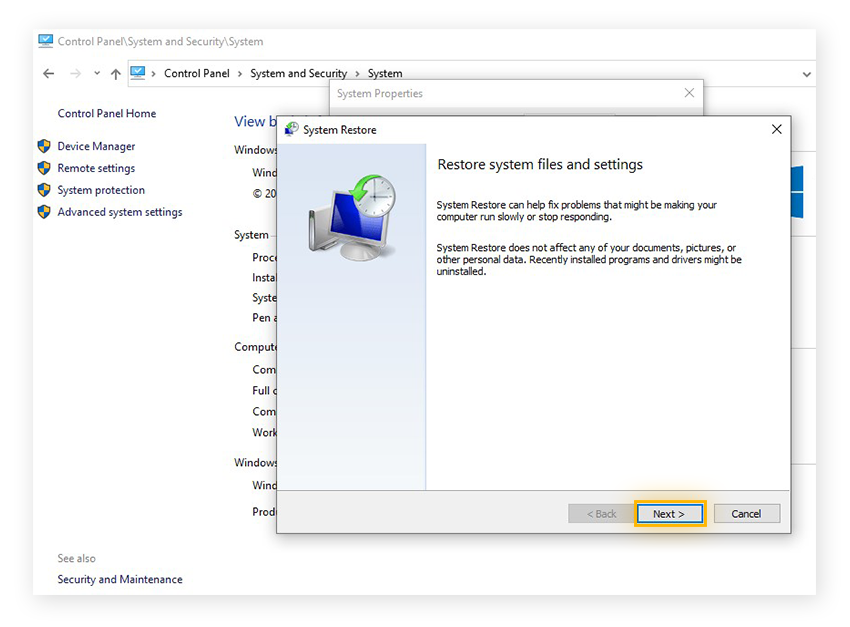Click Next in the System Restore wizard
Screen dimensions: 850x627
[x=669, y=513]
